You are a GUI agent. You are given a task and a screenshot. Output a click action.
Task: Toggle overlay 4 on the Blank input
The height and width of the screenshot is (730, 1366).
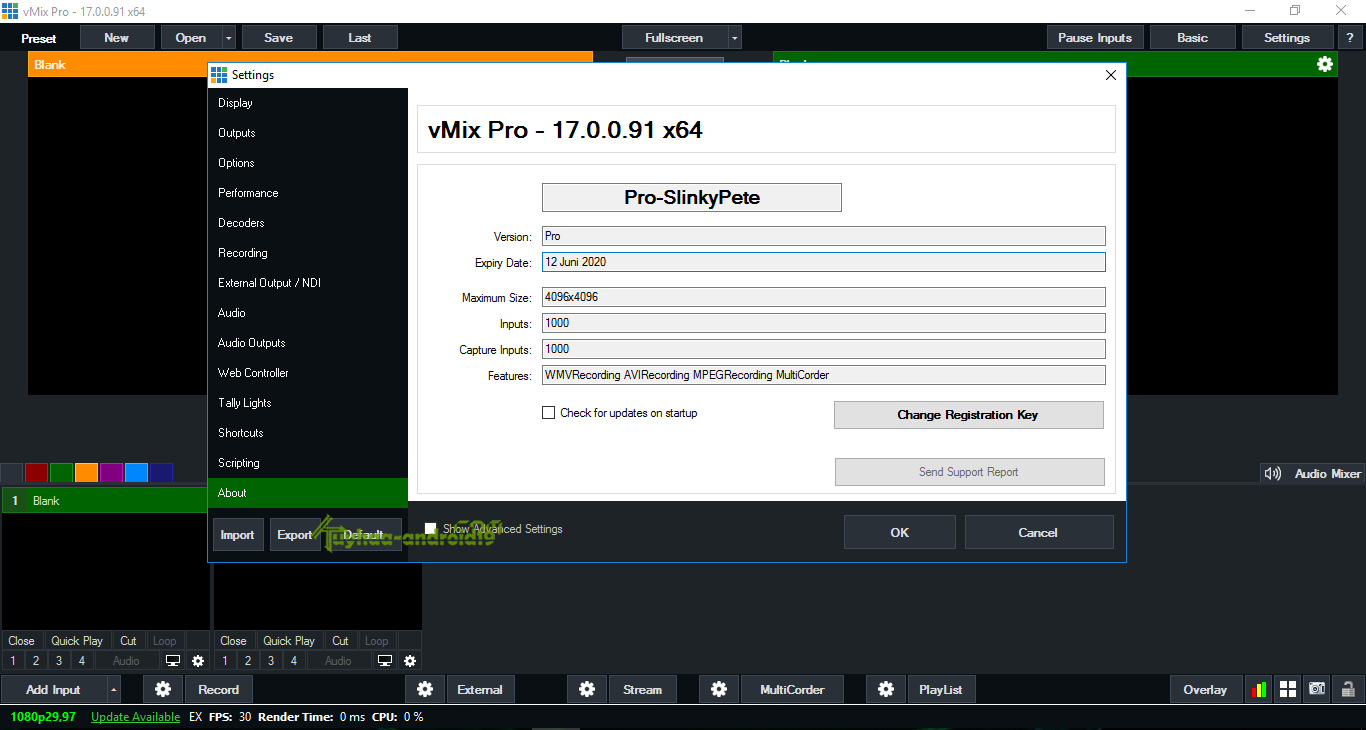point(82,661)
